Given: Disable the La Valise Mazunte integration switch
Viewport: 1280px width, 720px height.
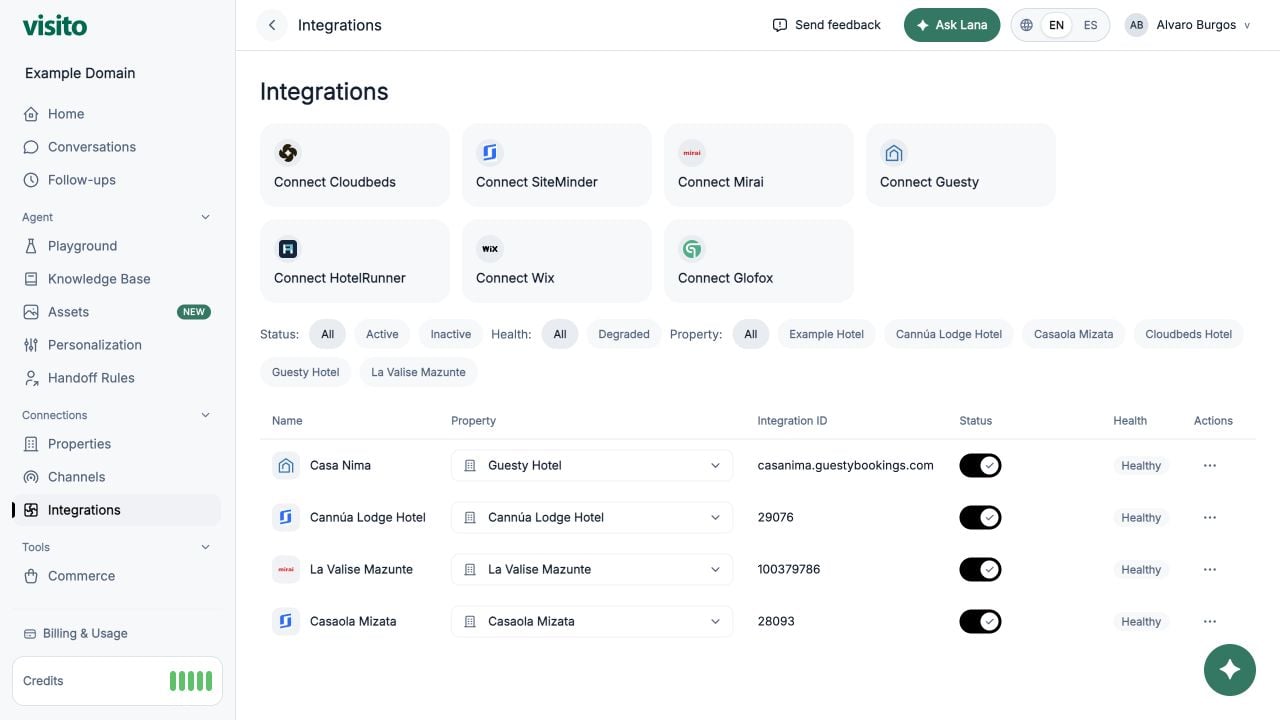Looking at the screenshot, I should 980,569.
